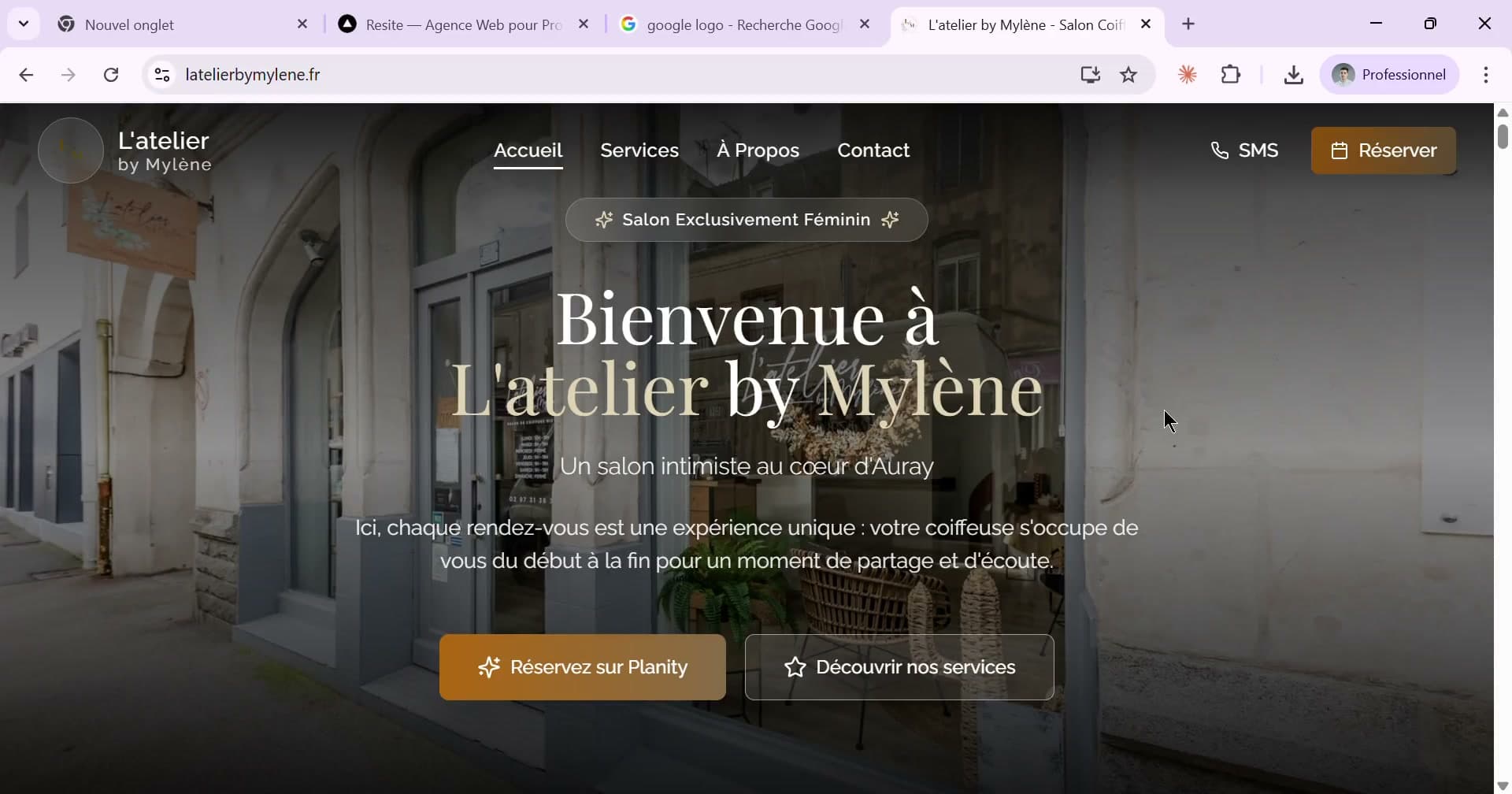Click the Reservez sur Planity button

click(583, 666)
